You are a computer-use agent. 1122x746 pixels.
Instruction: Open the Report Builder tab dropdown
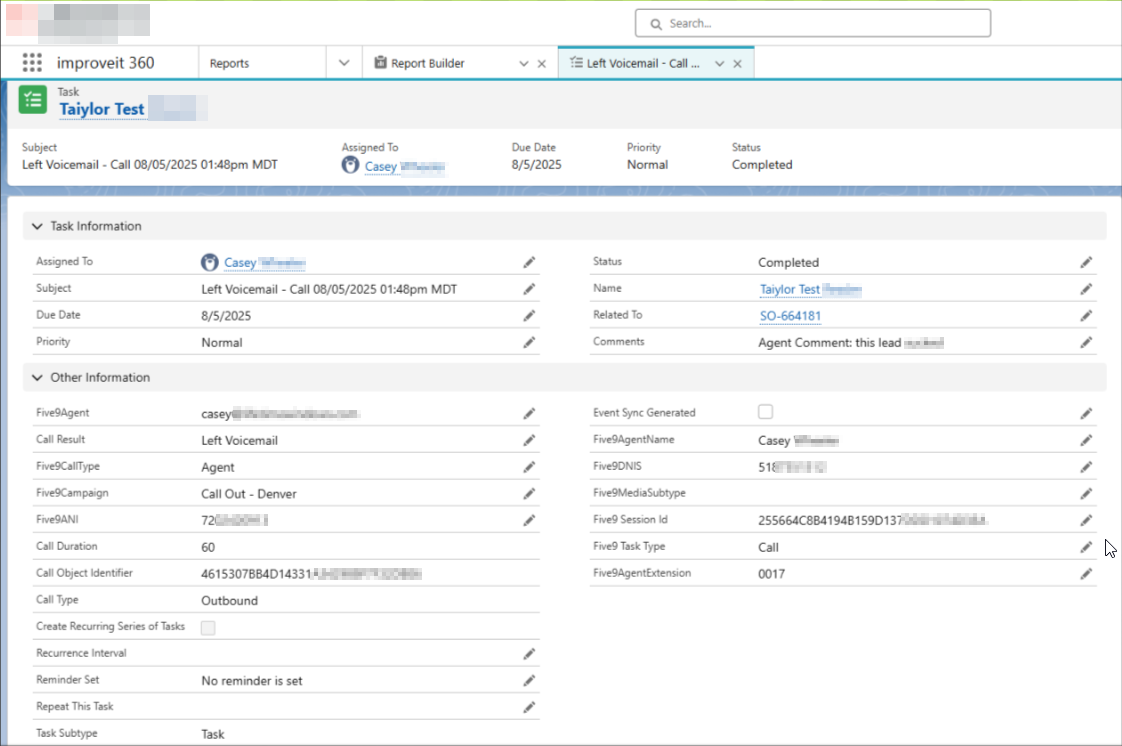coord(524,64)
